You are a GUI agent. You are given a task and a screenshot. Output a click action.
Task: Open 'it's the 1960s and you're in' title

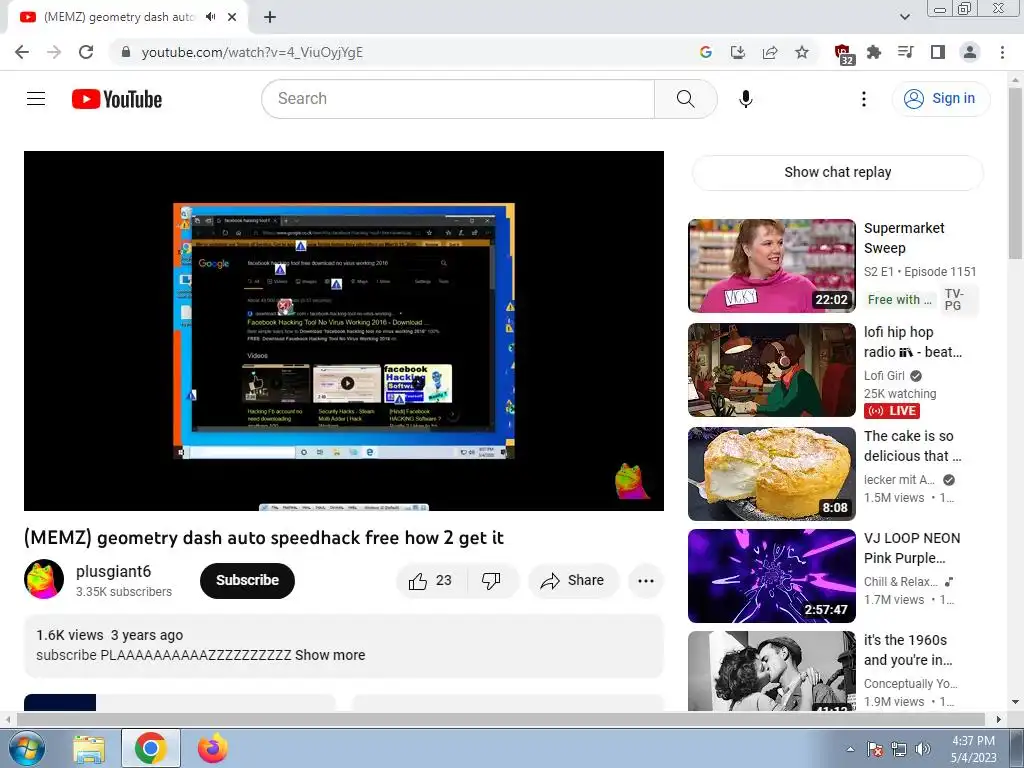[908, 650]
